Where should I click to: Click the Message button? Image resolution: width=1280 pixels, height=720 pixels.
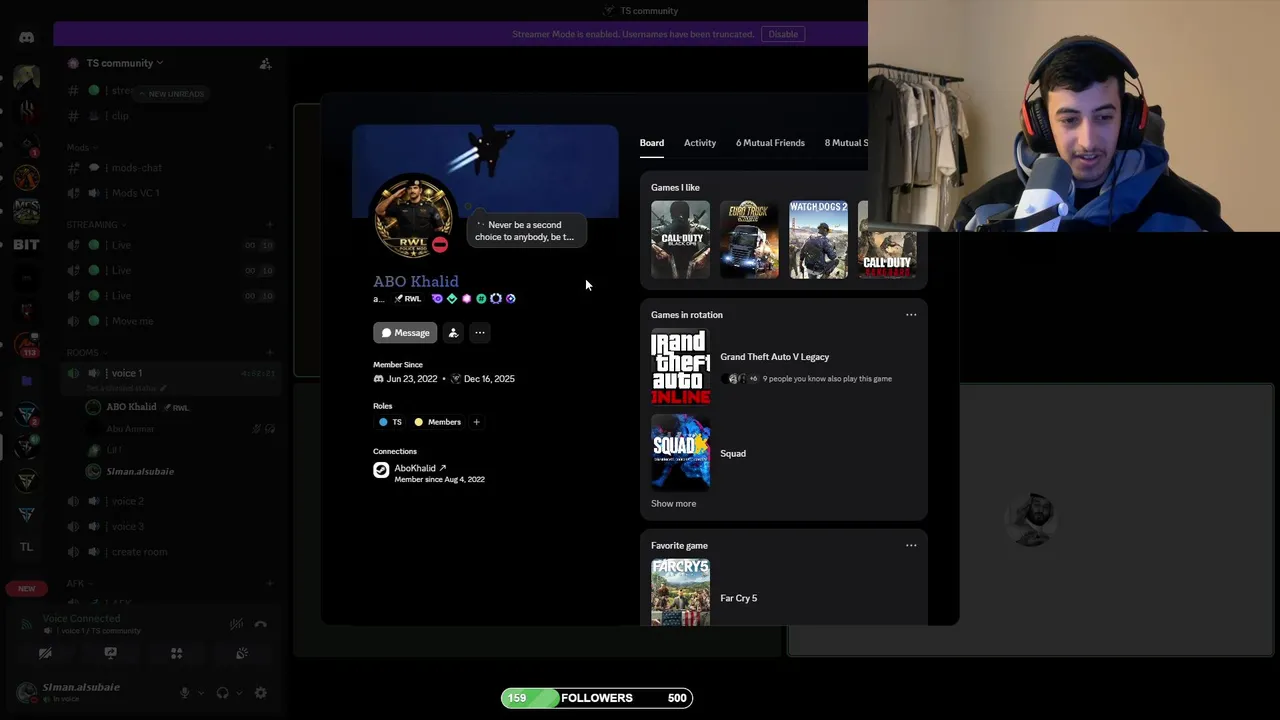[405, 333]
